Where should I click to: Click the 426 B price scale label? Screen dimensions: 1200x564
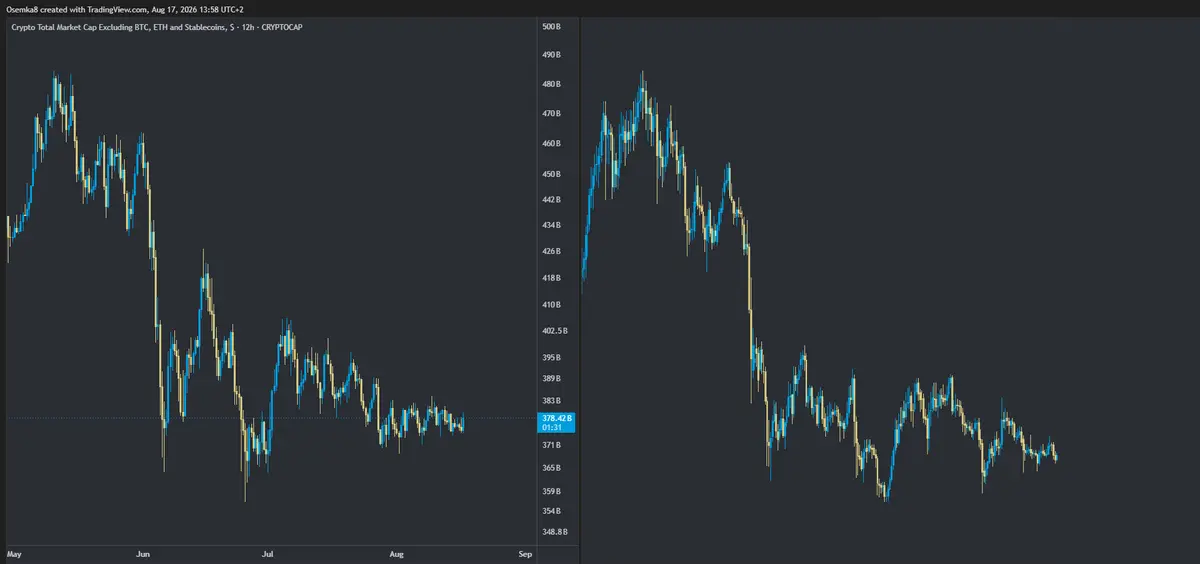551,251
